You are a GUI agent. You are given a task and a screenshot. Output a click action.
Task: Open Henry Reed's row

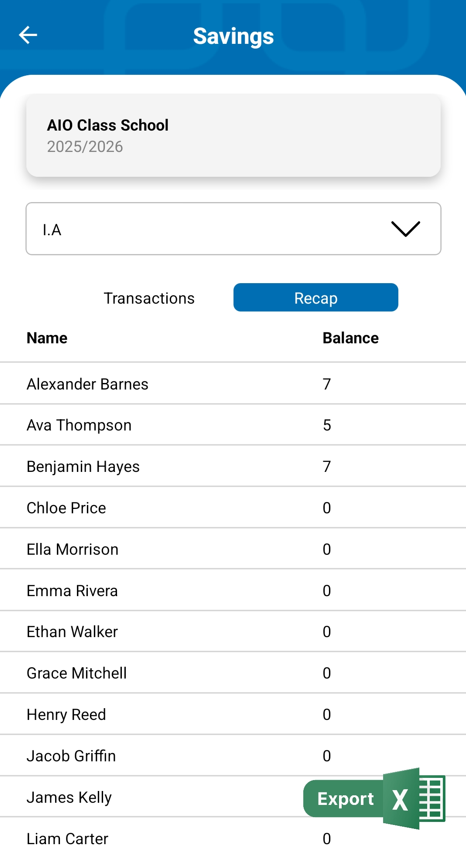tap(233, 714)
